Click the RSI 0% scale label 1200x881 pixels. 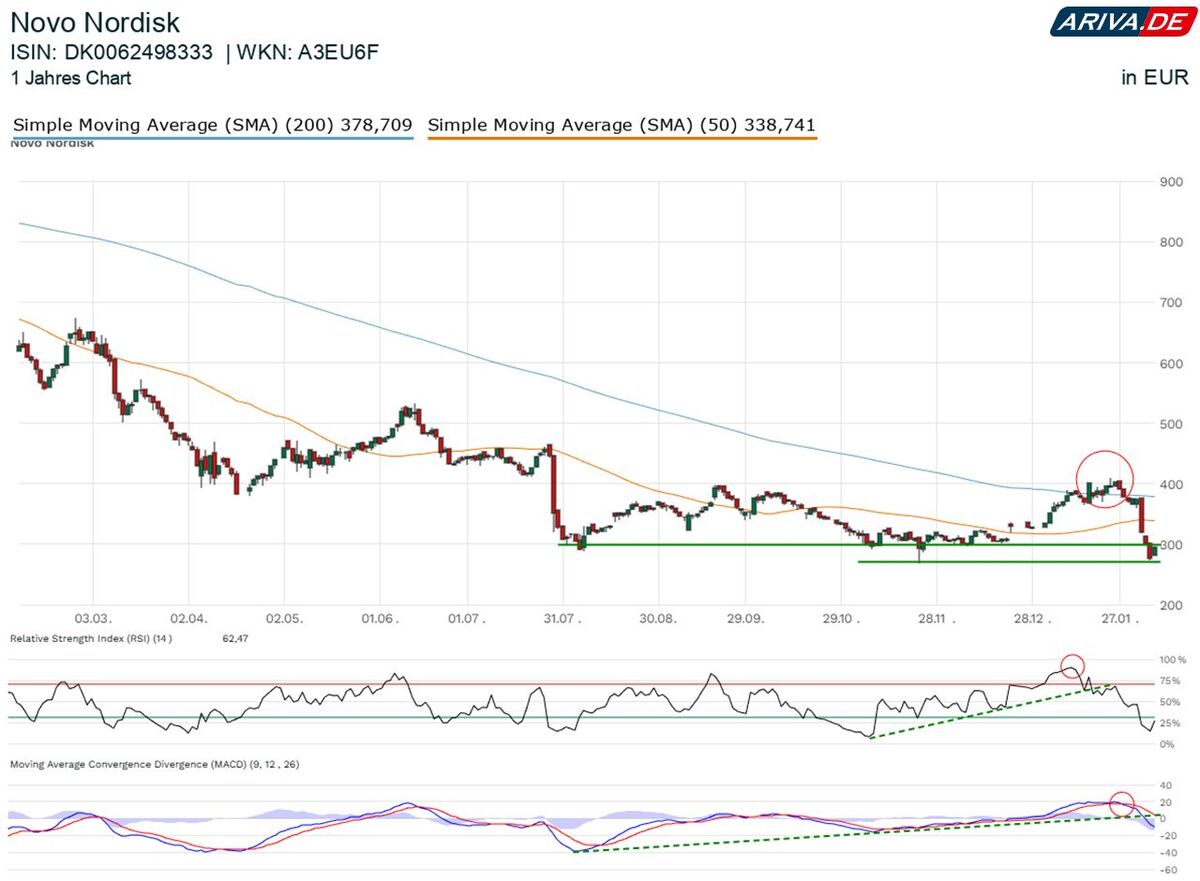1166,743
